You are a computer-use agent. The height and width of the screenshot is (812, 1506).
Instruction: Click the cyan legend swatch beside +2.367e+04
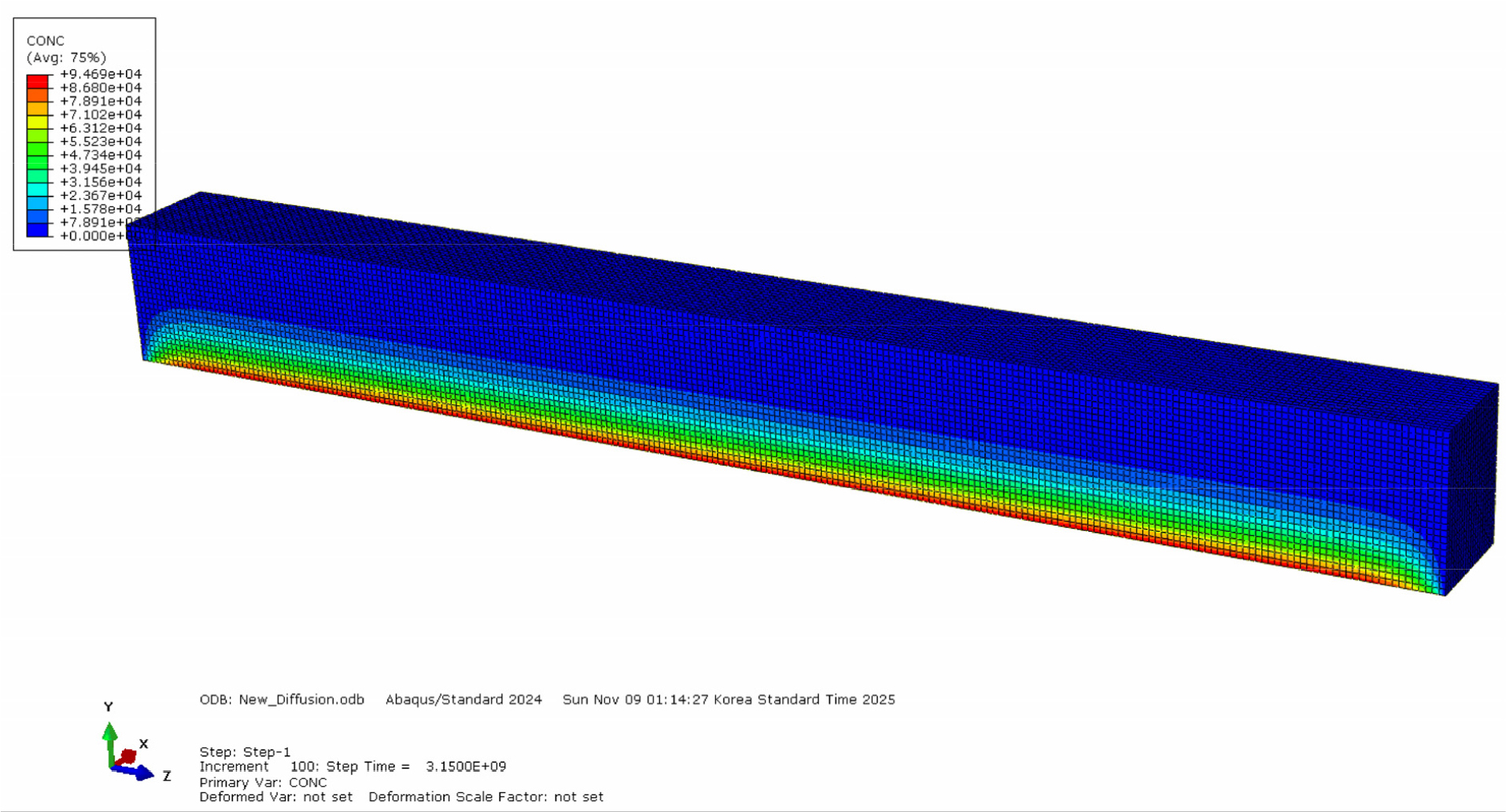click(38, 189)
